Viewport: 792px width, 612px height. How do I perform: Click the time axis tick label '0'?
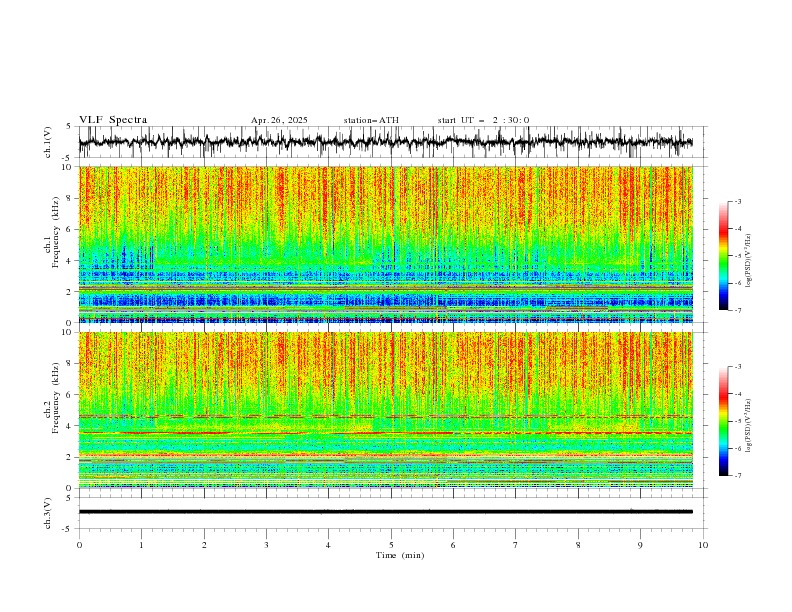point(79,545)
